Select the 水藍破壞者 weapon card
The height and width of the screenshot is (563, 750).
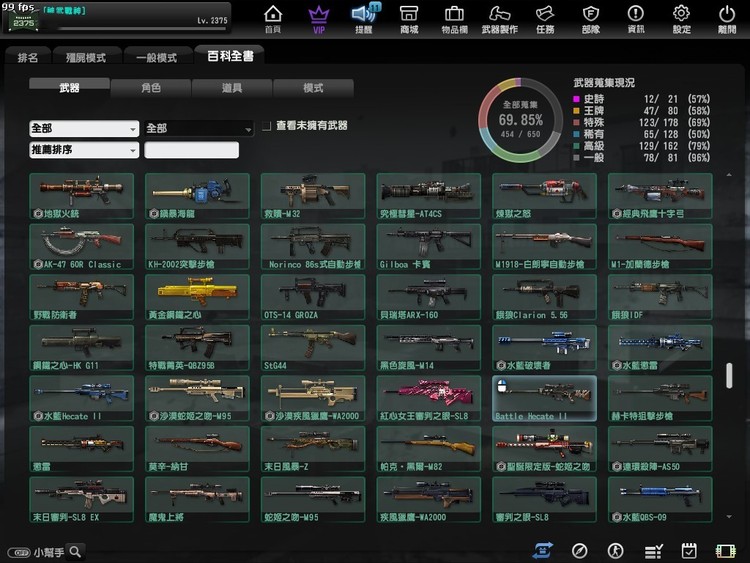pyautogui.click(x=544, y=348)
